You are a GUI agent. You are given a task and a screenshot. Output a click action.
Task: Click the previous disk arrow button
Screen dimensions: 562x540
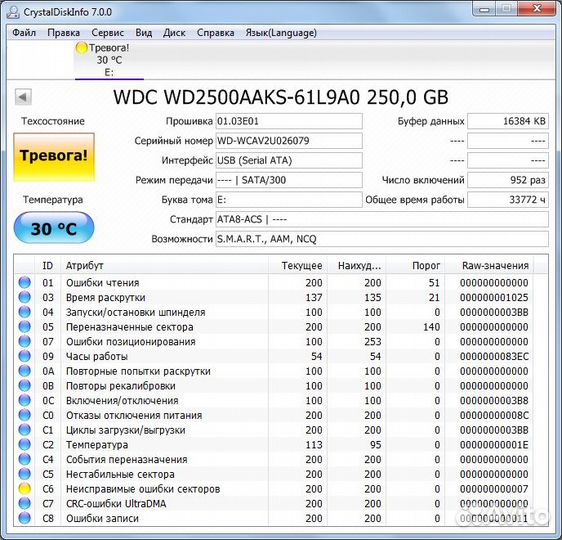click(23, 97)
